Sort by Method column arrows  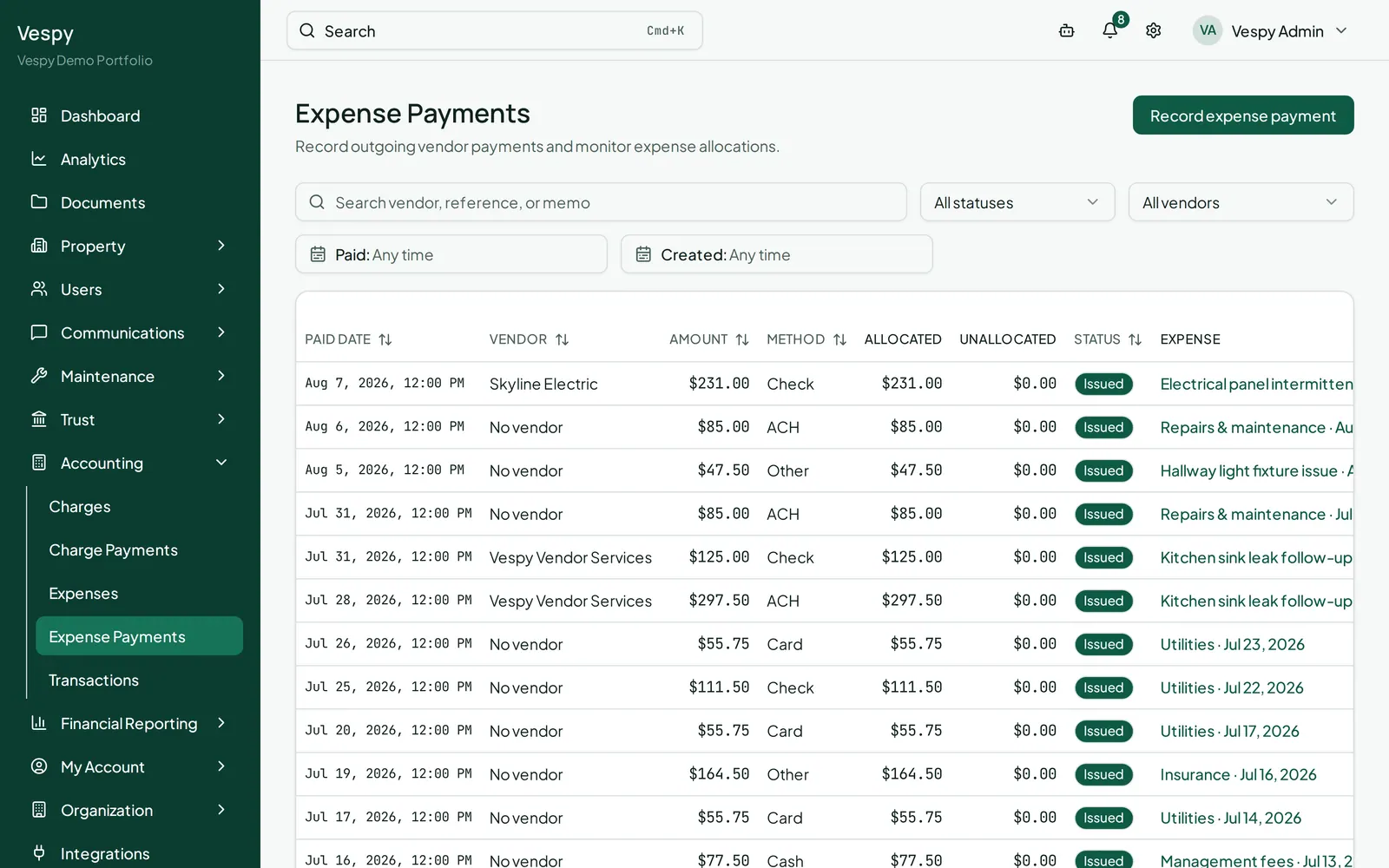coord(839,339)
